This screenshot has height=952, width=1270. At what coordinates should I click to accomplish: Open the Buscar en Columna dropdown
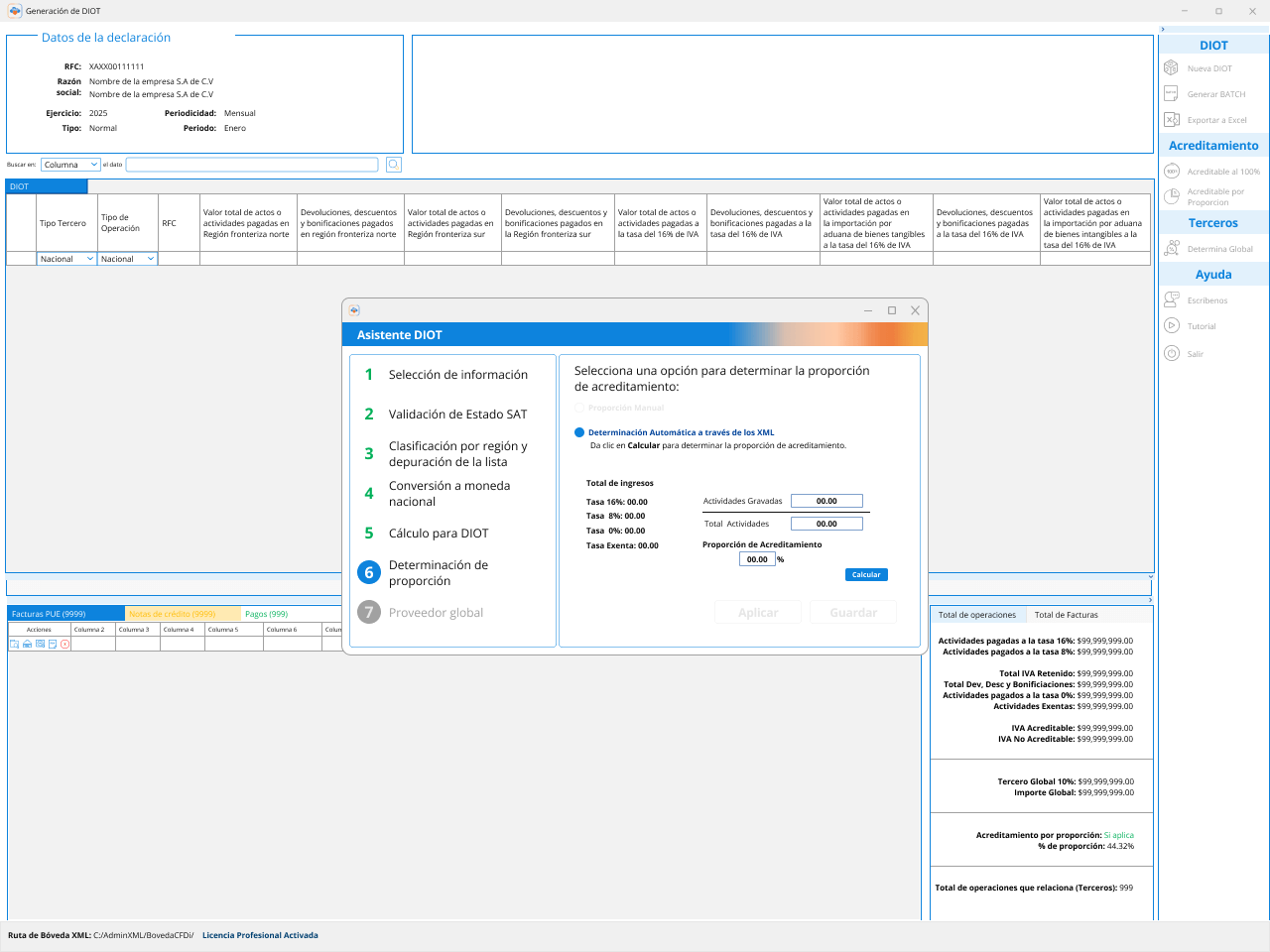(70, 165)
